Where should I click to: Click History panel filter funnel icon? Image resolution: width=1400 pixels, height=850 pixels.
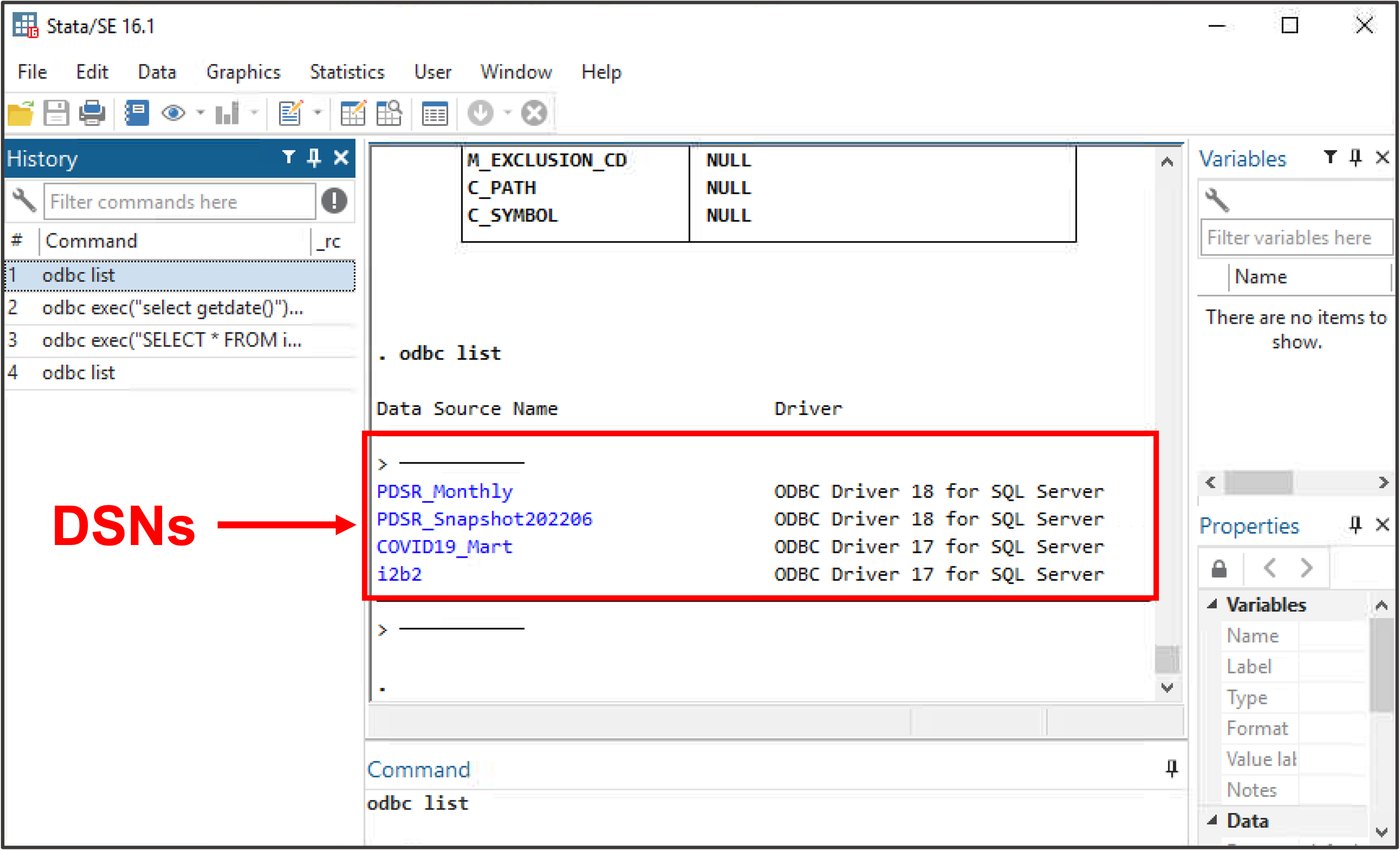tap(289, 157)
